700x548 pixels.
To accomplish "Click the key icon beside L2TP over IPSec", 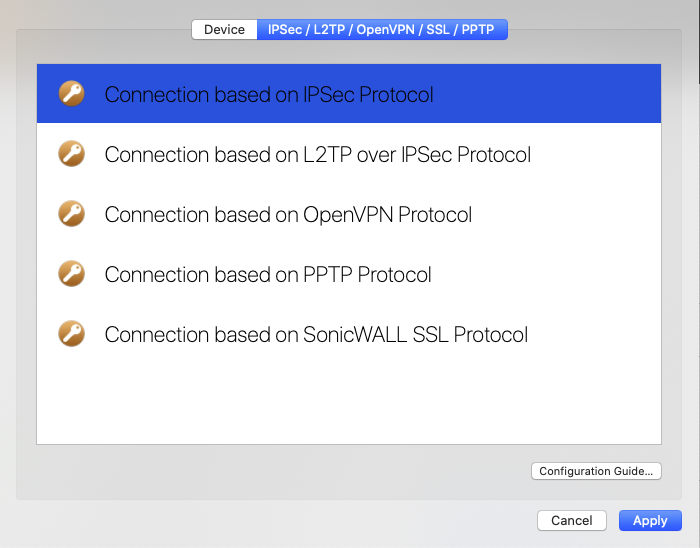I will (x=71, y=154).
